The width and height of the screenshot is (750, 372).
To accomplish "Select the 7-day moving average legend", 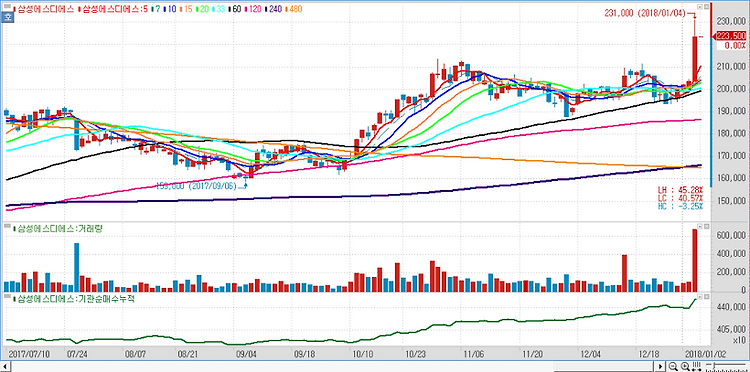I will [156, 9].
